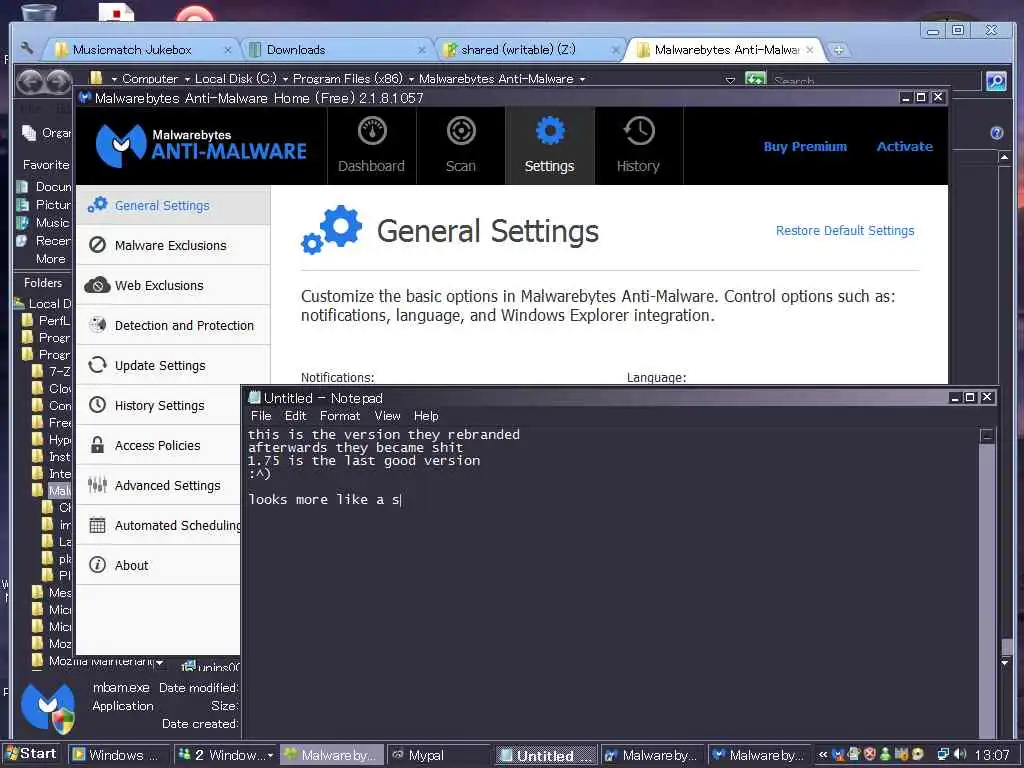The image size is (1024, 768).
Task: Open History Settings section
Action: tap(159, 406)
